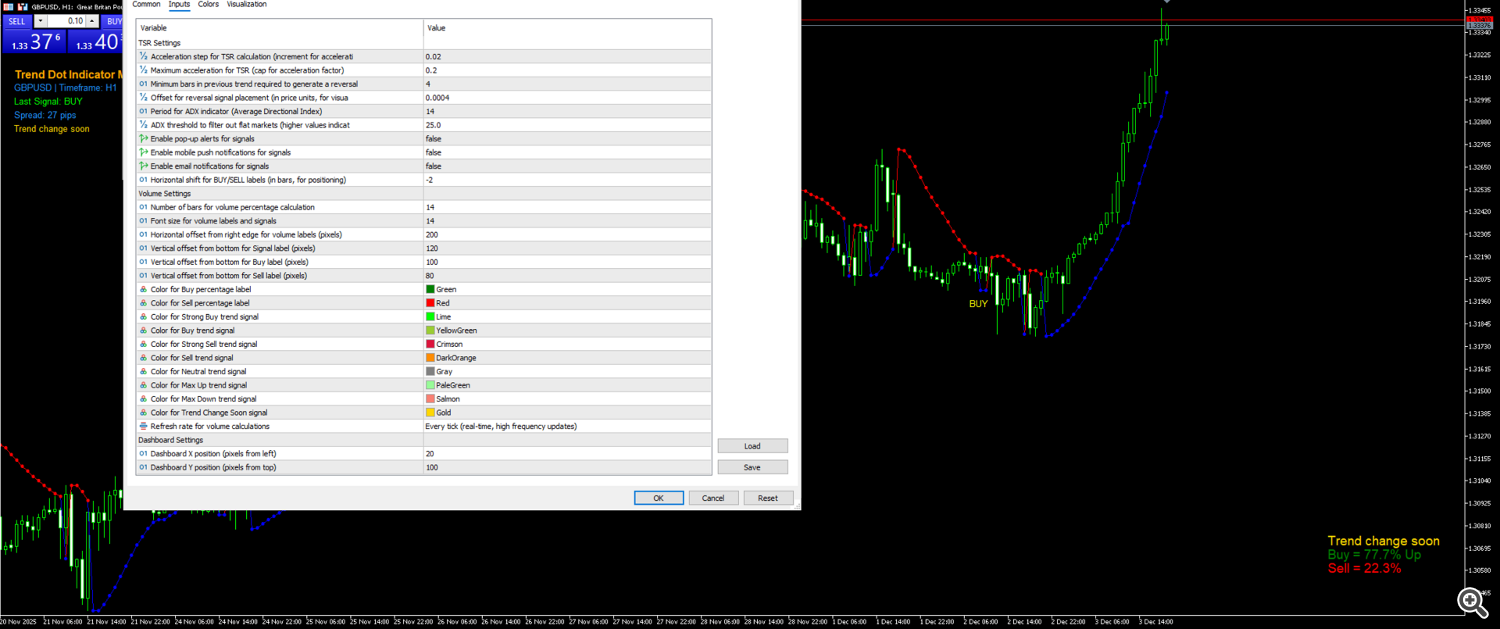Click the magnifier zoom icon on the chart
This screenshot has width=1500, height=629.
coord(1474,602)
